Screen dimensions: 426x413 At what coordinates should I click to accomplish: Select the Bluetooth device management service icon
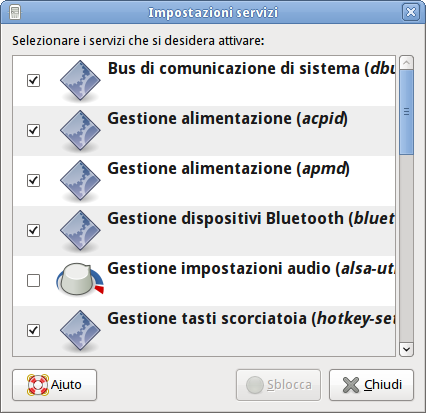click(x=80, y=231)
